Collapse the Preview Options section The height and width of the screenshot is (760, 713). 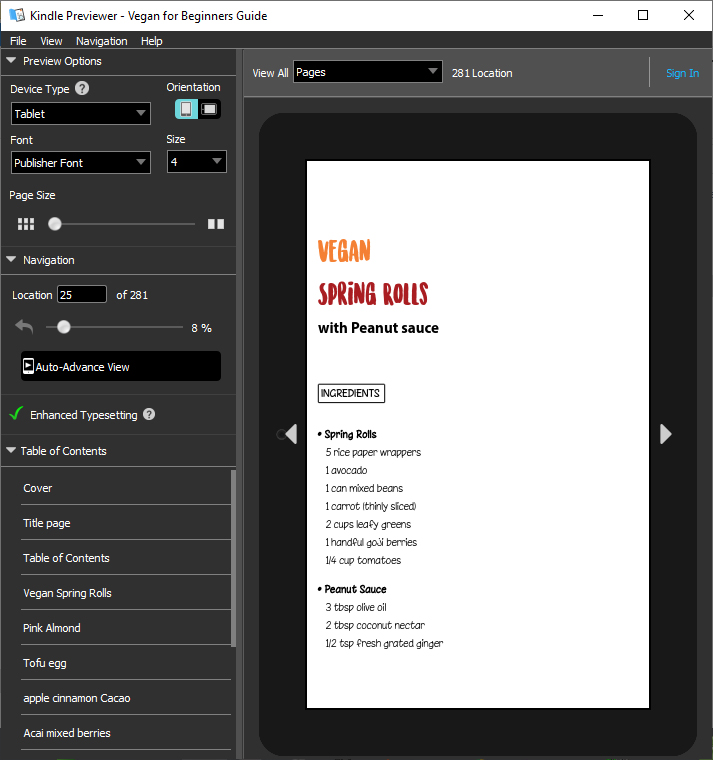click(11, 61)
